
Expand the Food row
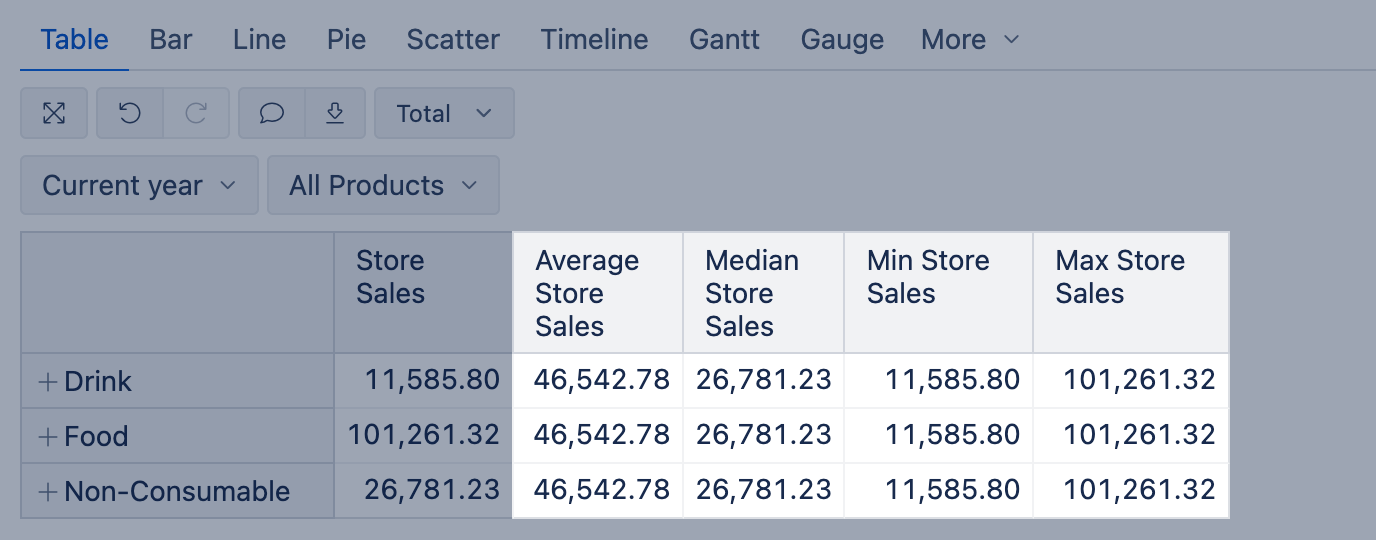tap(47, 436)
